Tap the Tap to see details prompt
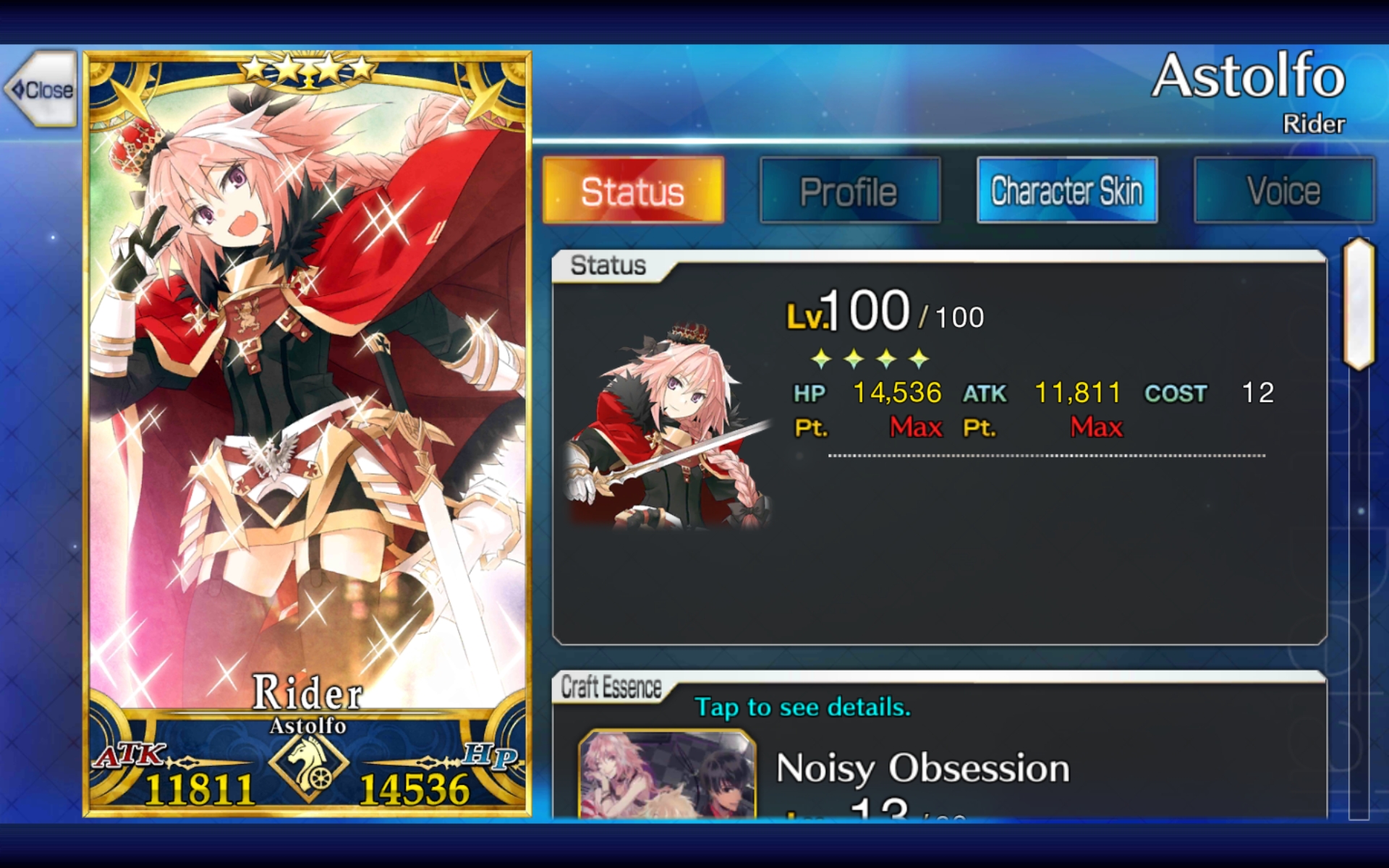Viewport: 1389px width, 868px height. point(802,707)
